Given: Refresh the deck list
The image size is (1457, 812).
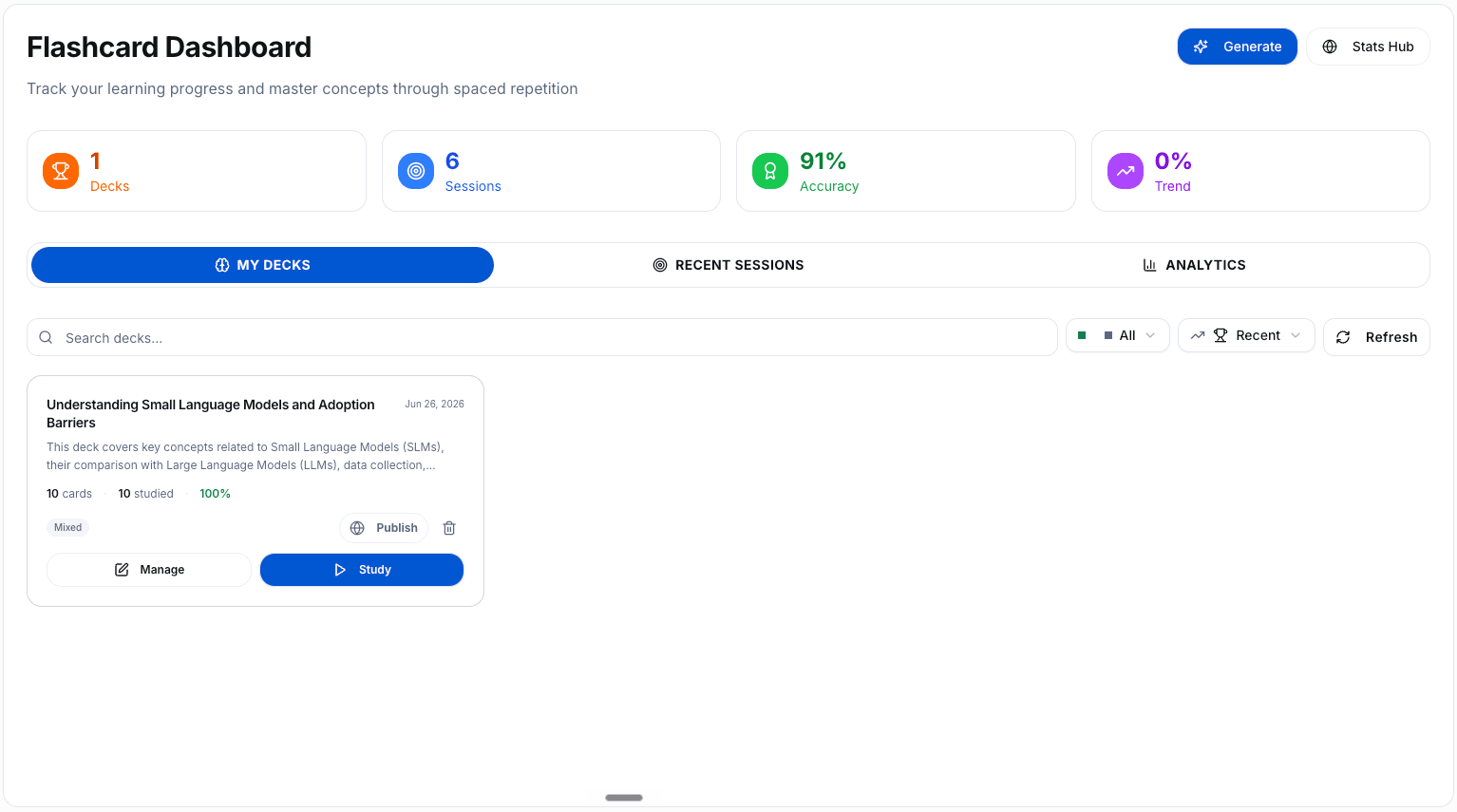Looking at the screenshot, I should (1376, 337).
